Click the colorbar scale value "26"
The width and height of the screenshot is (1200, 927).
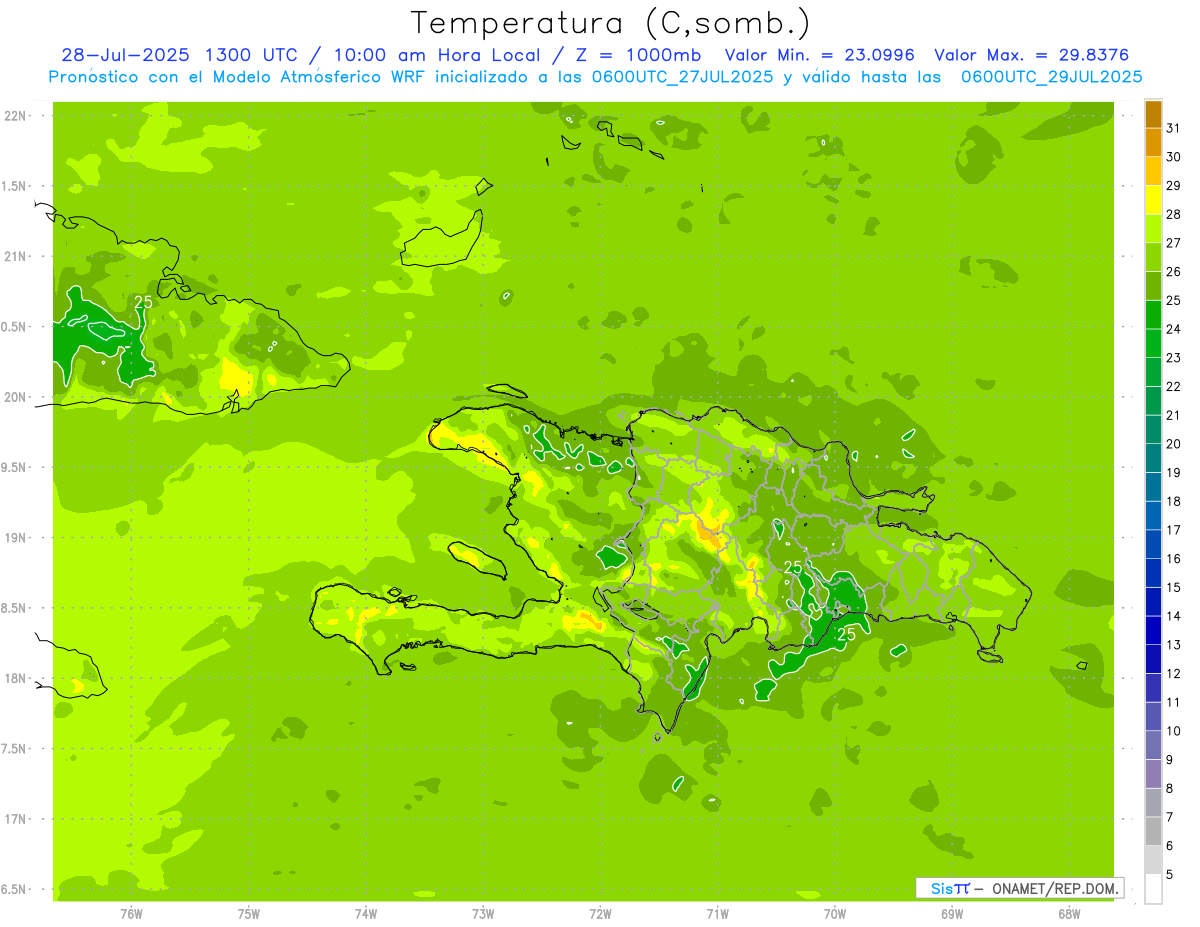coord(1174,272)
